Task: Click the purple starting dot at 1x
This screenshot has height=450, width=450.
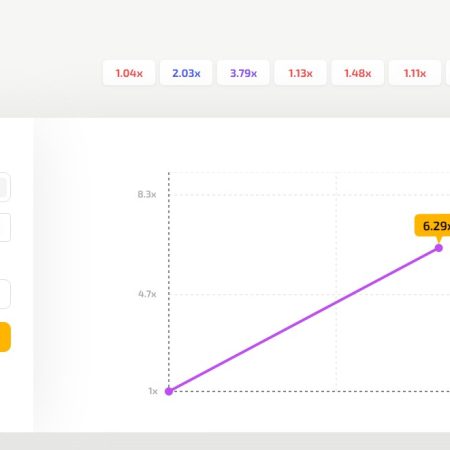Action: pos(169,391)
